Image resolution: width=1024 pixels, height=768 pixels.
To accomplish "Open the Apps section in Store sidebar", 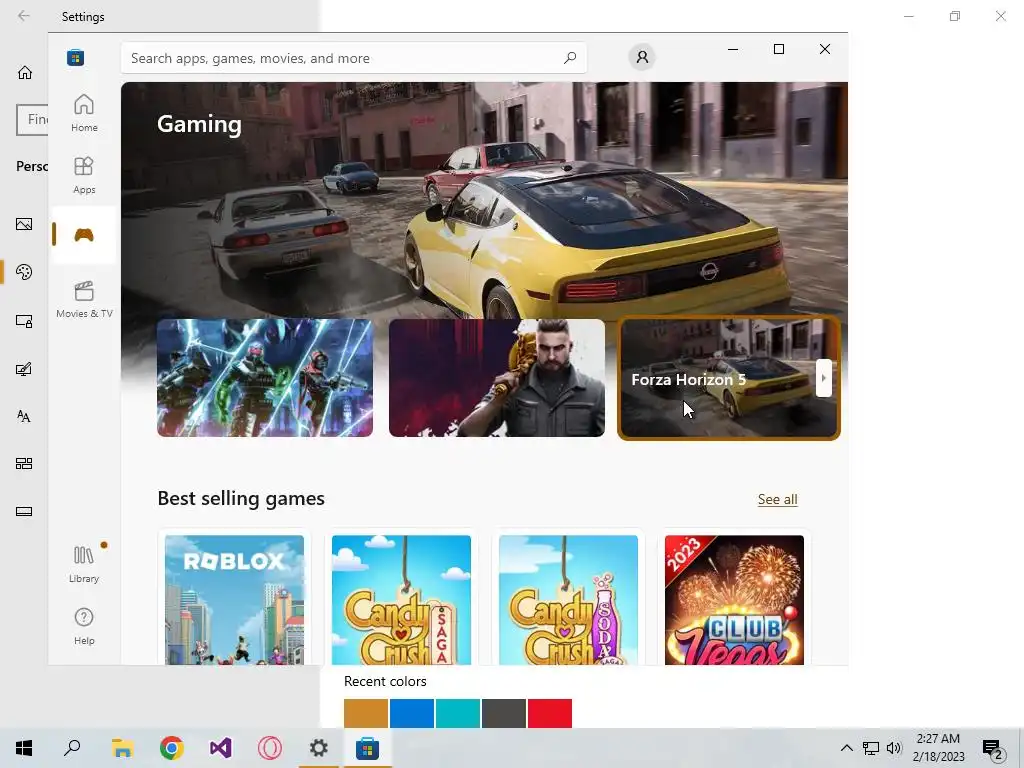I will click(84, 176).
